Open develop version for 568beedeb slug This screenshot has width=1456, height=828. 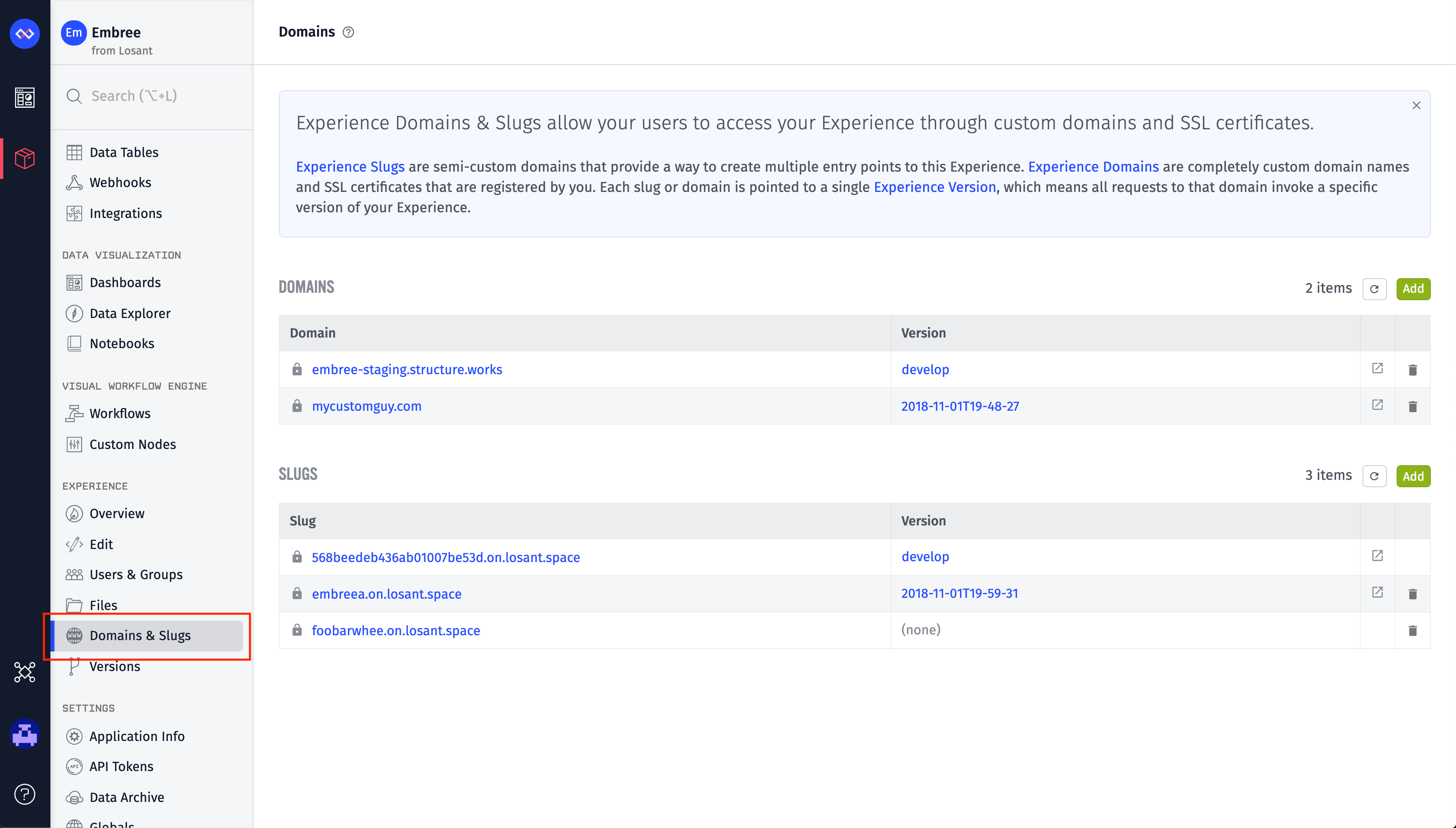925,557
